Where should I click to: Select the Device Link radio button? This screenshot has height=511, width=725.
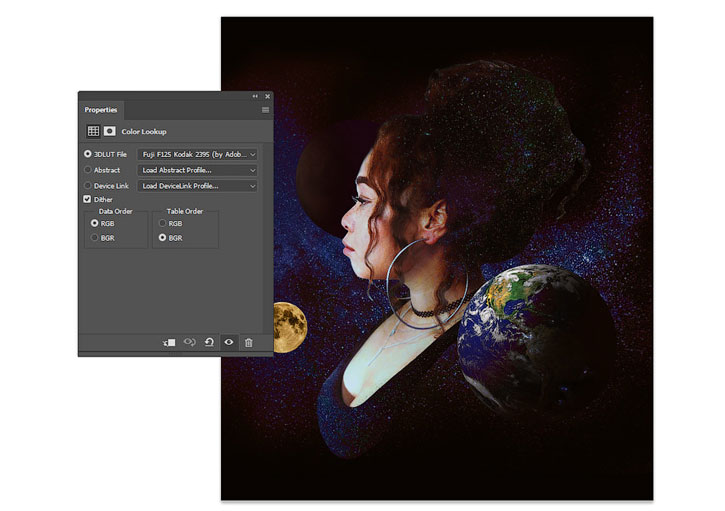tap(87, 185)
